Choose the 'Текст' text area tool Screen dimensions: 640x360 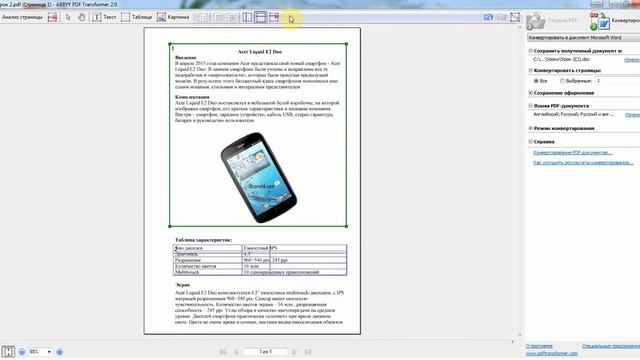click(x=104, y=17)
